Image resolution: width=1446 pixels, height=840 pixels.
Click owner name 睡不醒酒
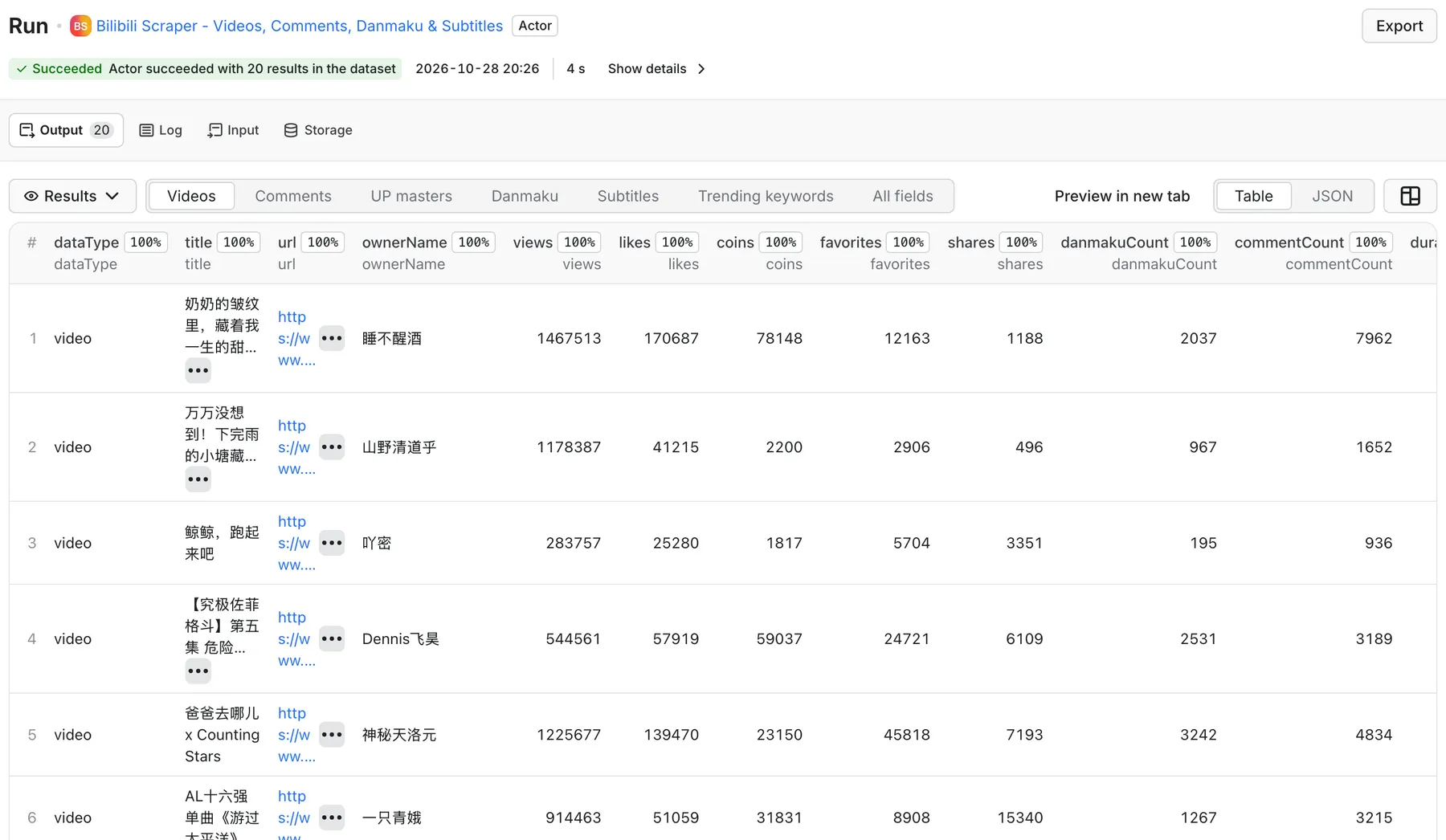tap(392, 338)
